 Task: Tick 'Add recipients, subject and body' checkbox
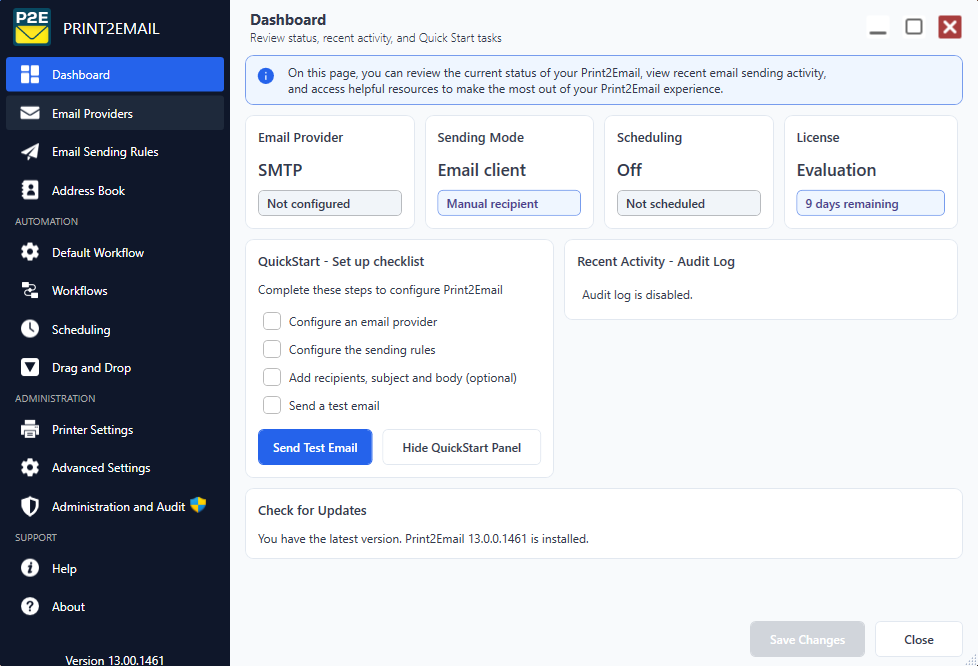(x=272, y=377)
